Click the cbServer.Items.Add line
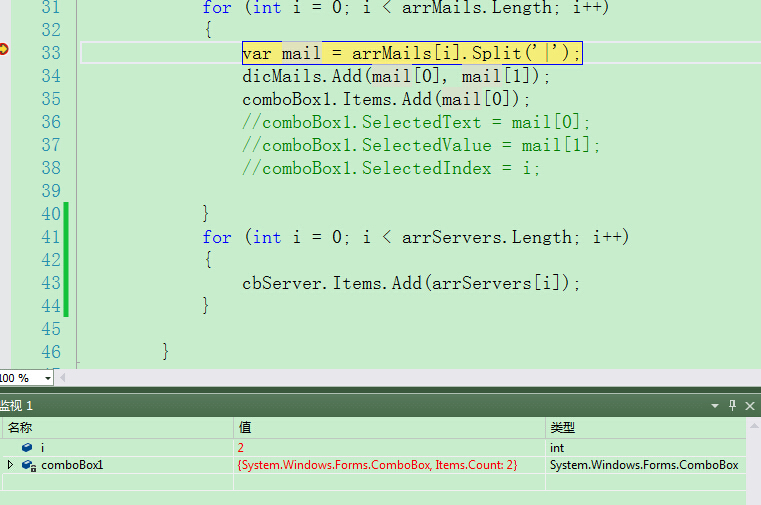This screenshot has height=505, width=761. [x=411, y=283]
